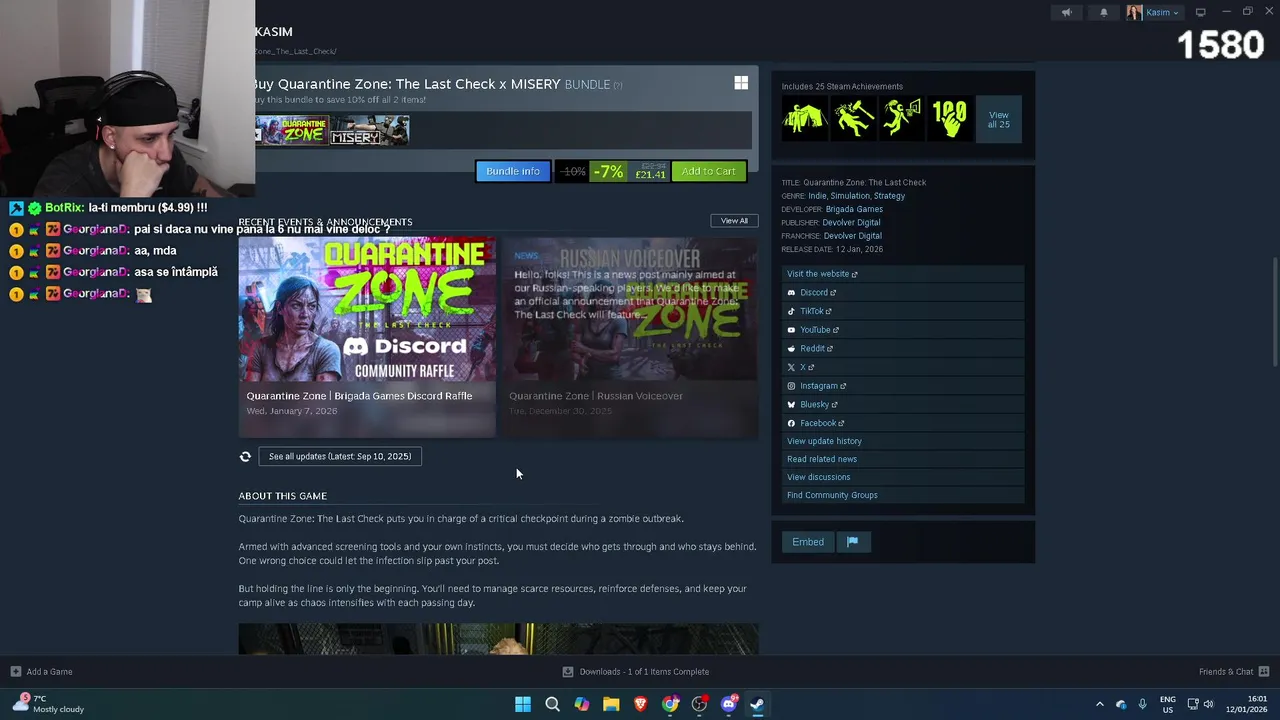The height and width of the screenshot is (720, 1280).
Task: Click the Steam taskbar icon
Action: click(758, 704)
